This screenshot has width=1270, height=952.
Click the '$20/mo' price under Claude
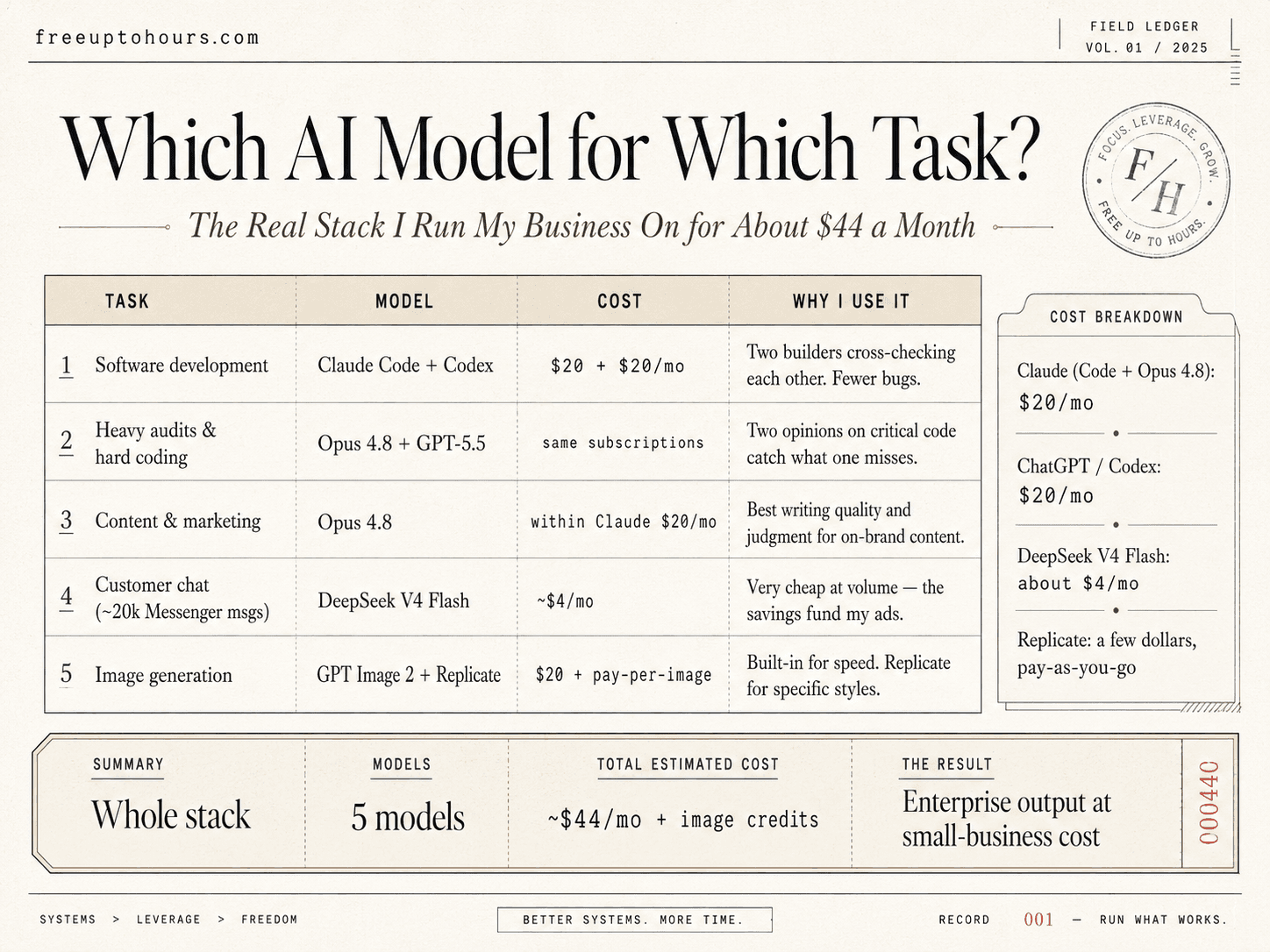tap(1056, 402)
